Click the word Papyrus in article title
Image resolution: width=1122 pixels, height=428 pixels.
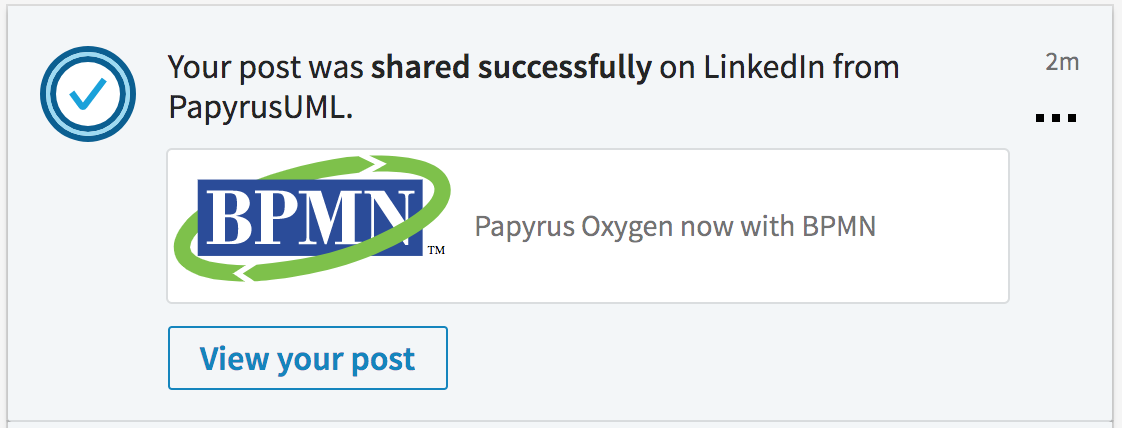(x=523, y=227)
